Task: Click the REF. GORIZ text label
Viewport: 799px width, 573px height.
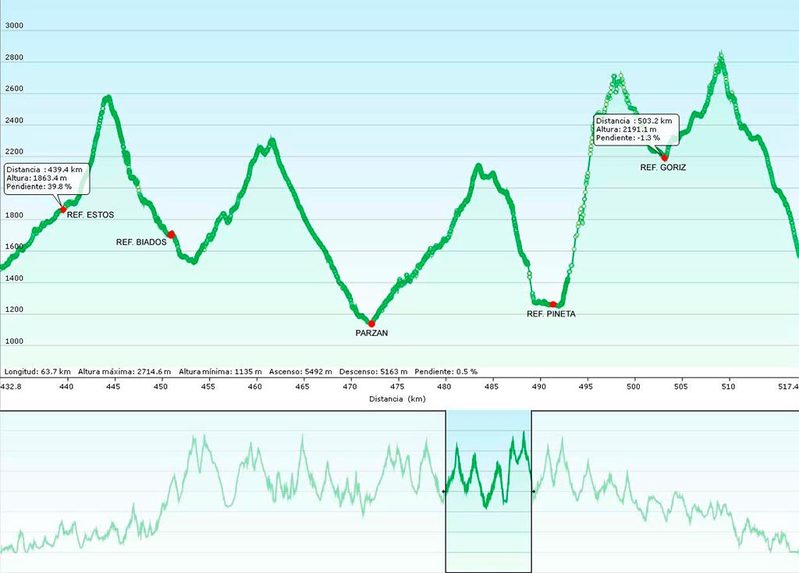Action: pos(663,168)
